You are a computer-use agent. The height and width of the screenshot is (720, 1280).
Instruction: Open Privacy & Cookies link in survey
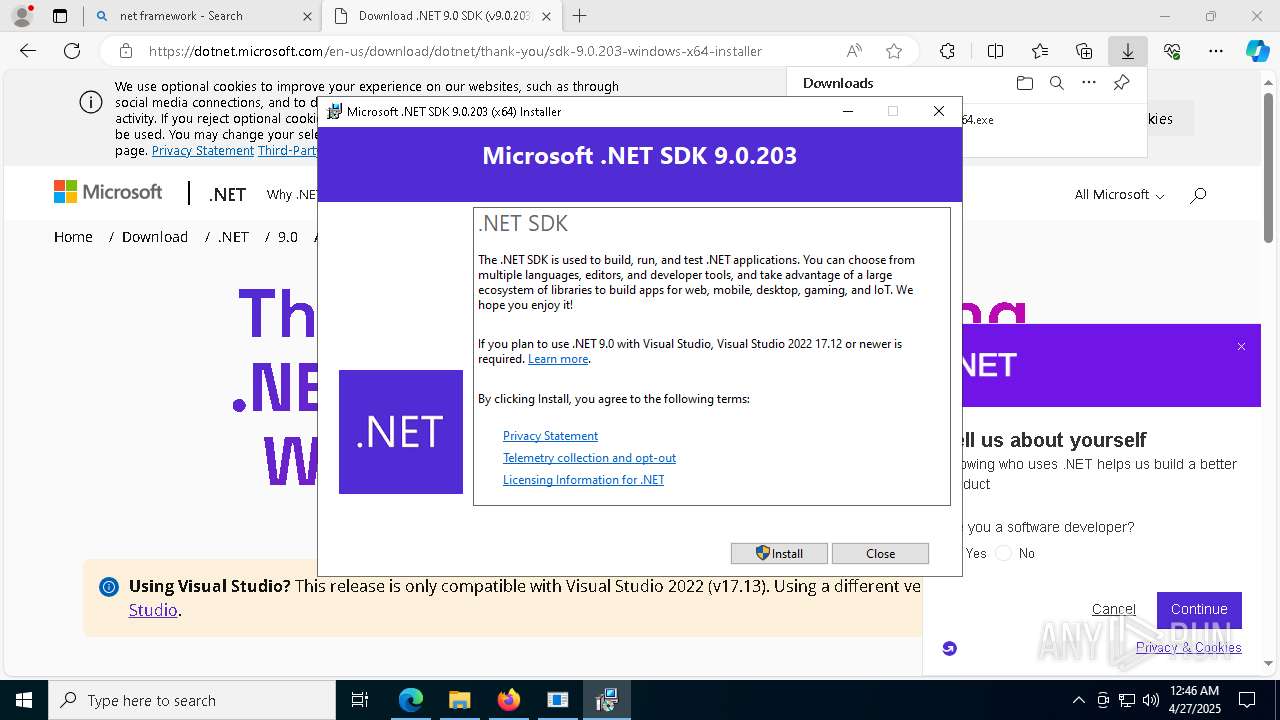pos(1189,647)
